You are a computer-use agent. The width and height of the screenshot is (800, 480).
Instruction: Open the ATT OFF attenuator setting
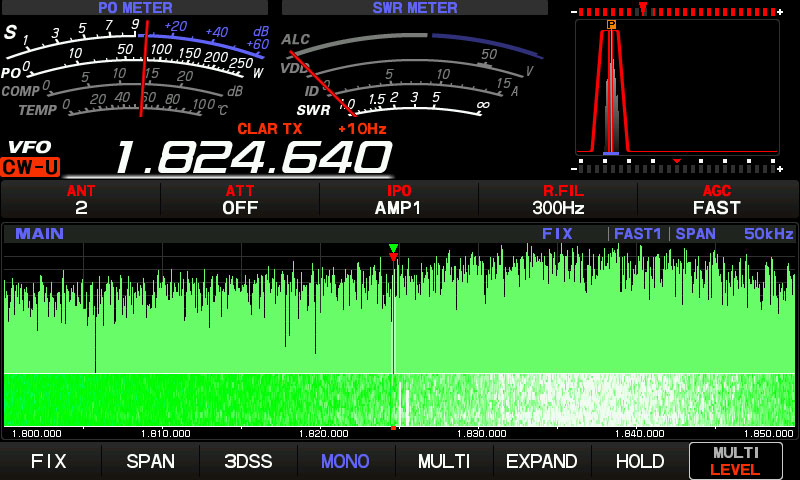pyautogui.click(x=240, y=200)
